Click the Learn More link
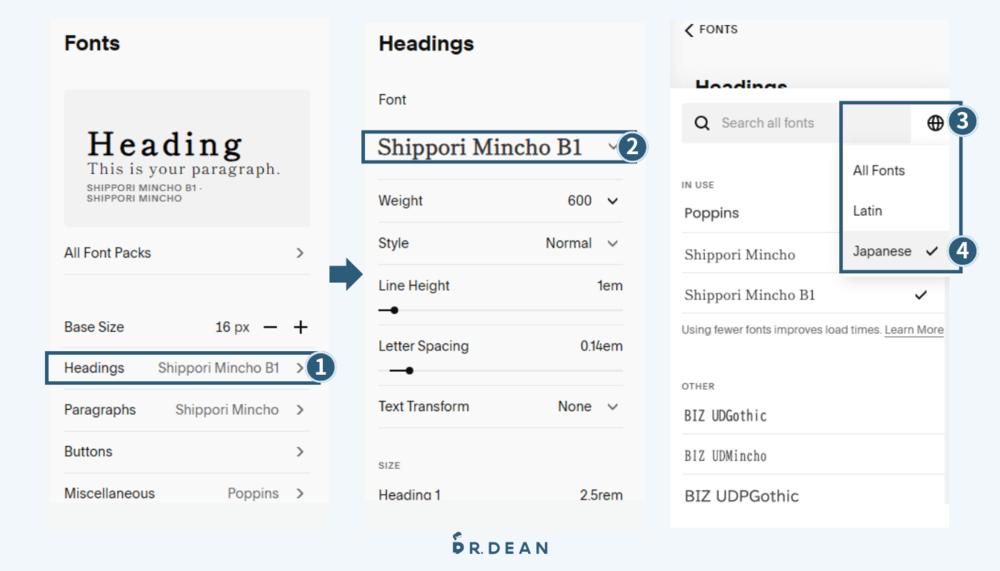Image resolution: width=1000 pixels, height=571 pixels. 914,330
